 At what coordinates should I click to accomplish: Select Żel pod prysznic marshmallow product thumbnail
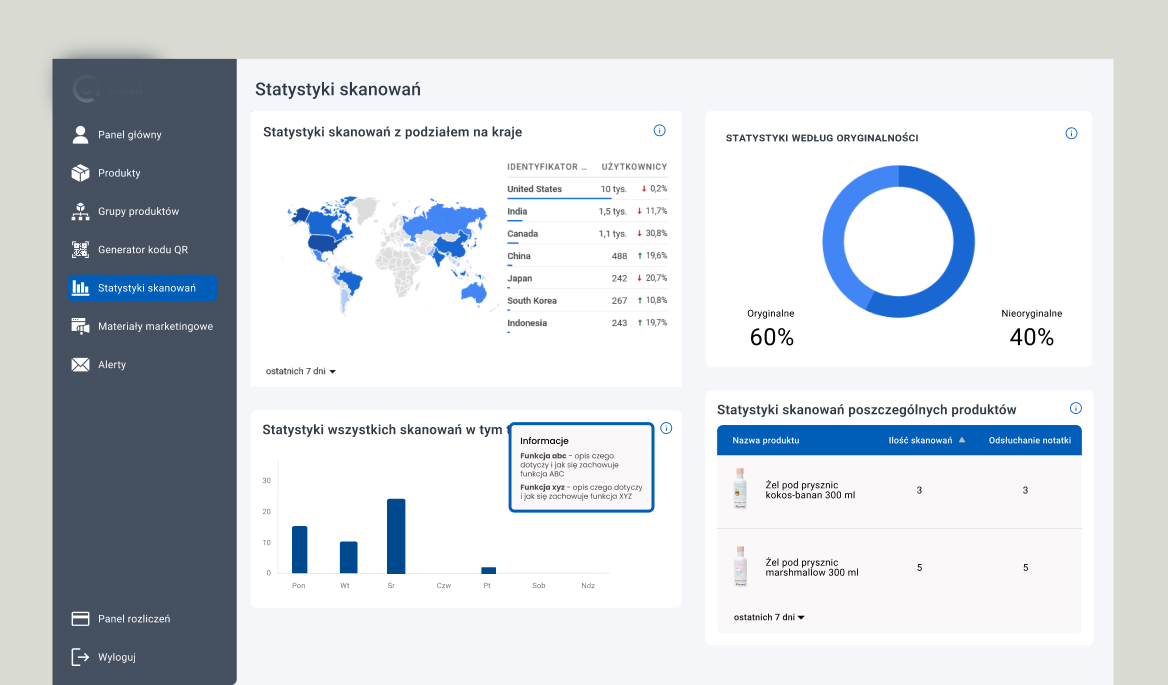pyautogui.click(x=739, y=567)
